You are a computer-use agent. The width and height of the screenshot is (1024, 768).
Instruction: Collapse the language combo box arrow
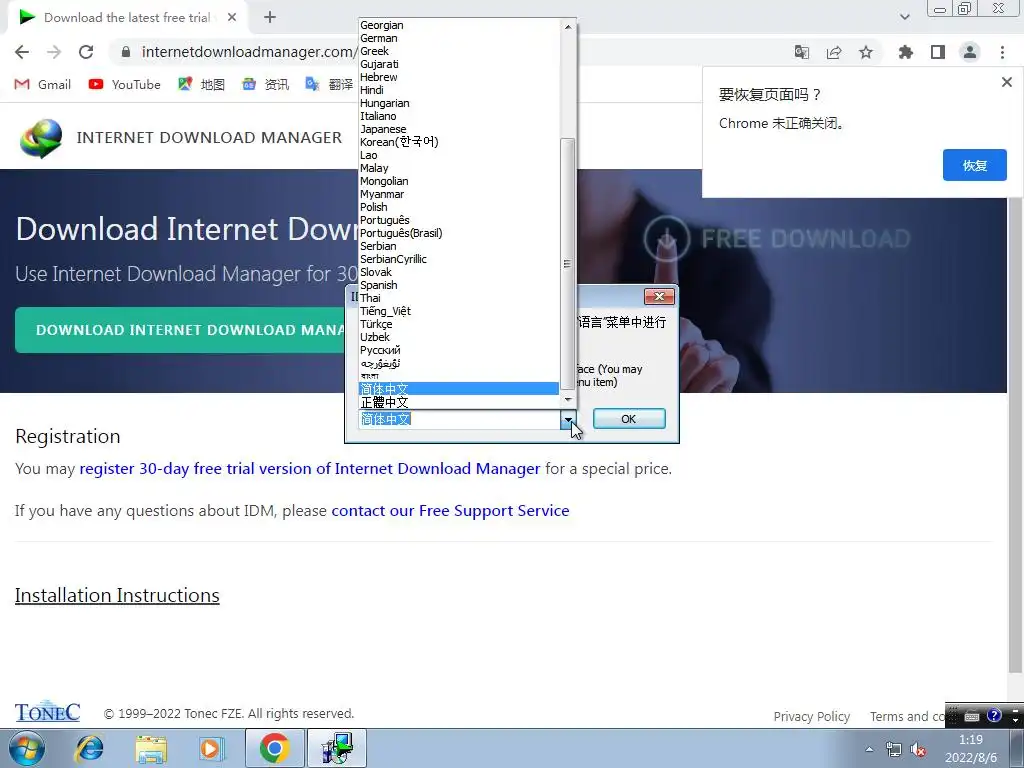click(x=568, y=419)
